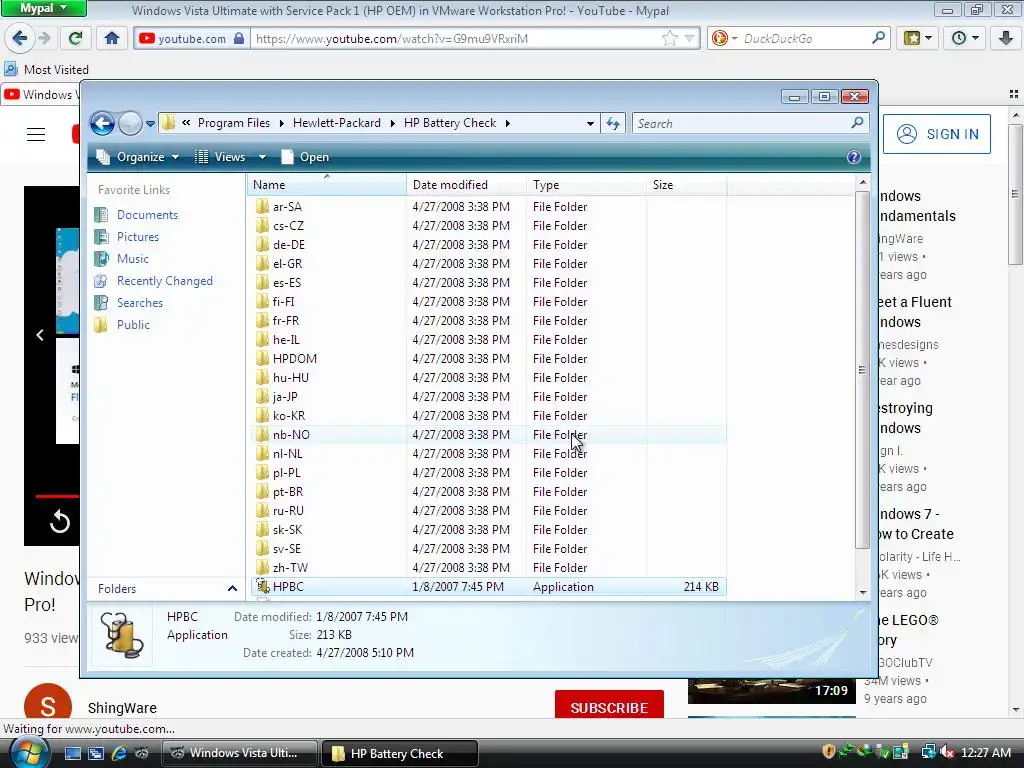The height and width of the screenshot is (768, 1024).
Task: Select the zh-TW folder
Action: tap(488, 568)
